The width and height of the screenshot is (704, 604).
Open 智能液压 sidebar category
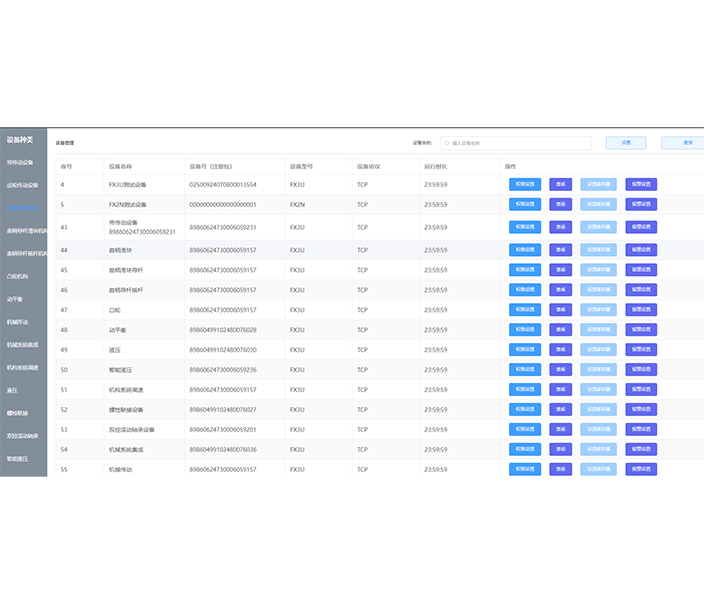17,459
